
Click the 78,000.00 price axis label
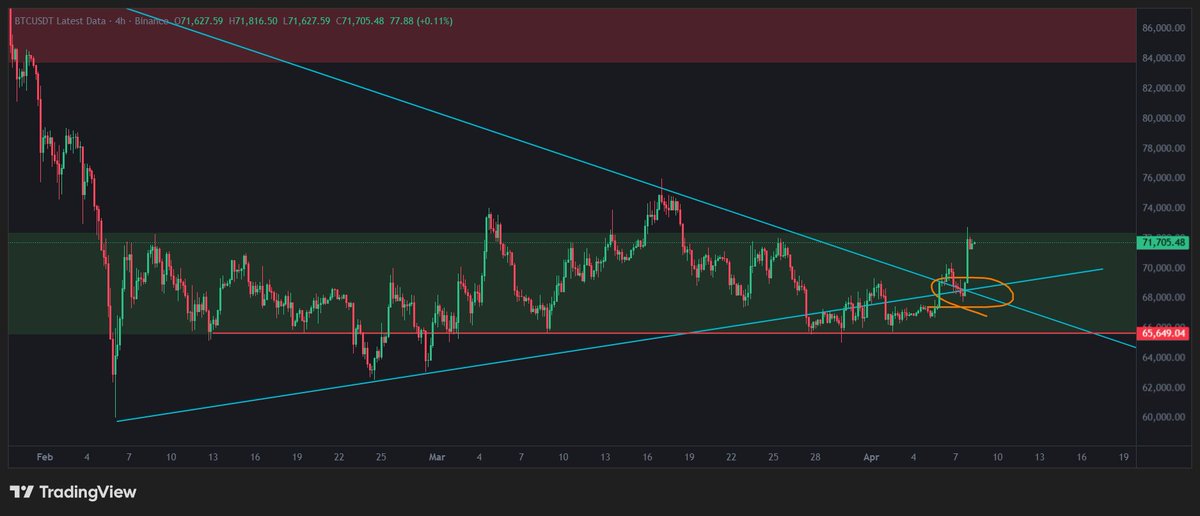[x=1165, y=148]
